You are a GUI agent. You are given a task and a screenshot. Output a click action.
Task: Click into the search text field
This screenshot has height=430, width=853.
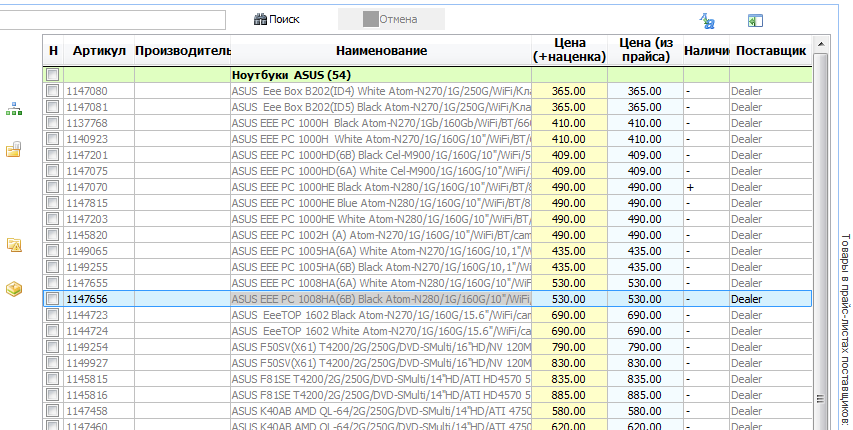[x=112, y=20]
